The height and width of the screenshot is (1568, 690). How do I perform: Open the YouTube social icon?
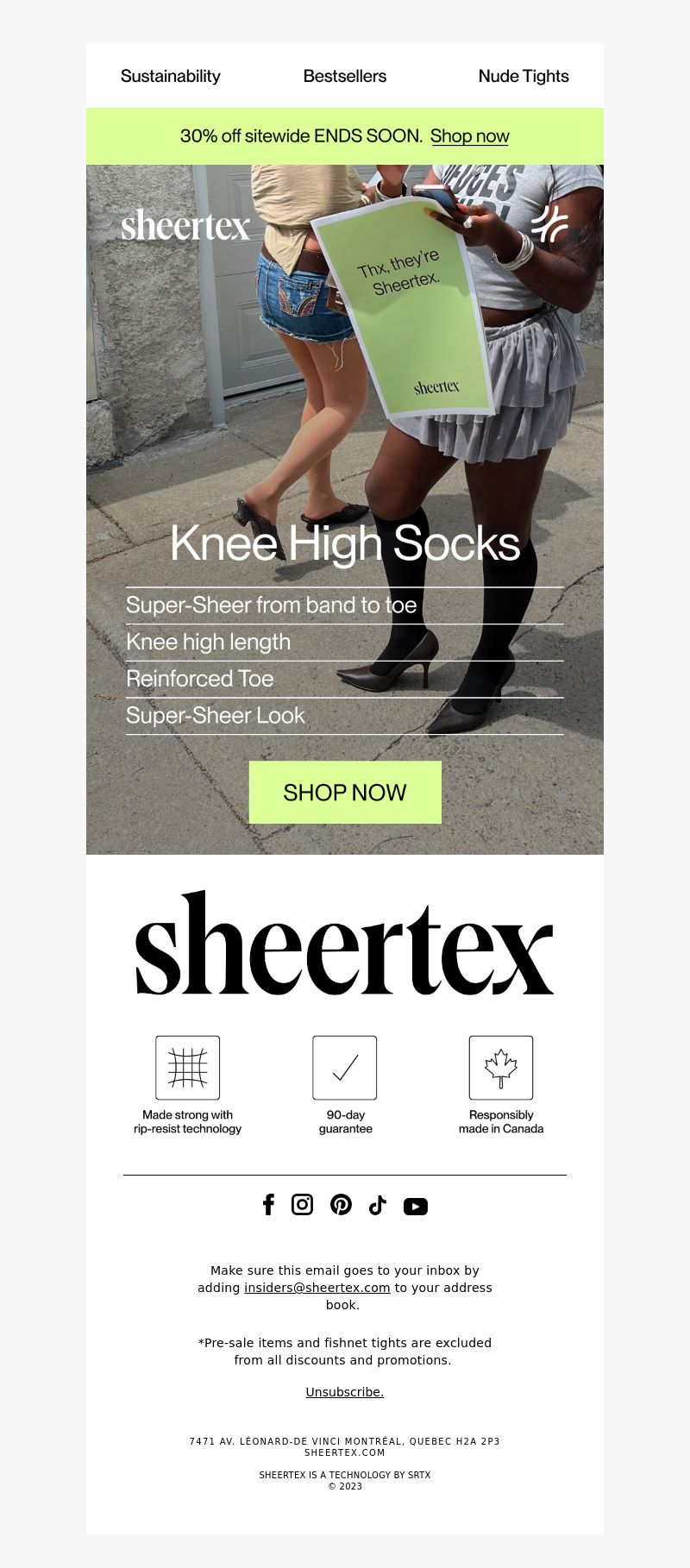pos(416,1207)
